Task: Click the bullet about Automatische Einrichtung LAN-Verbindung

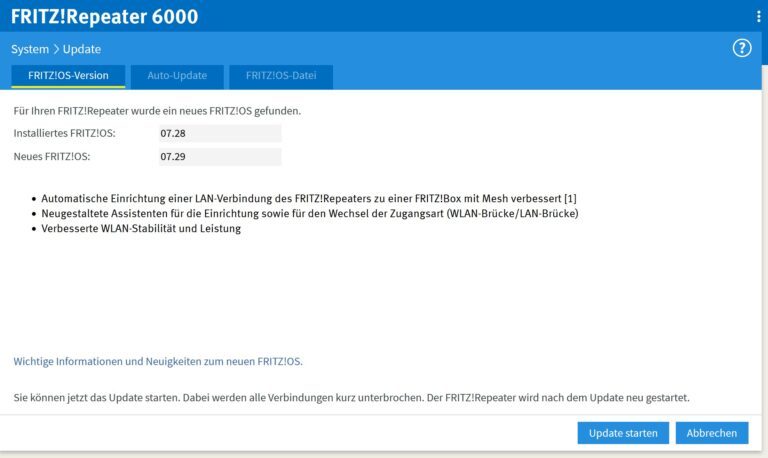Action: click(309, 198)
